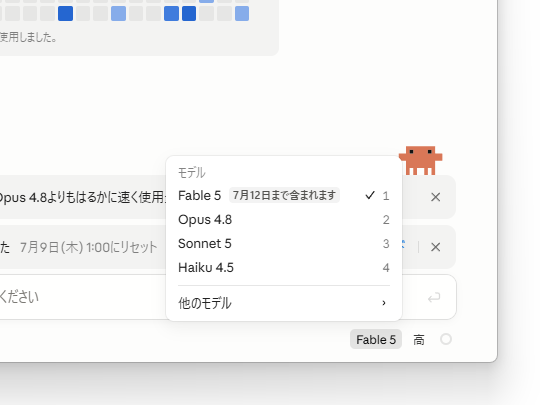
Task: Open the 高 effort level selector
Action: 419,340
